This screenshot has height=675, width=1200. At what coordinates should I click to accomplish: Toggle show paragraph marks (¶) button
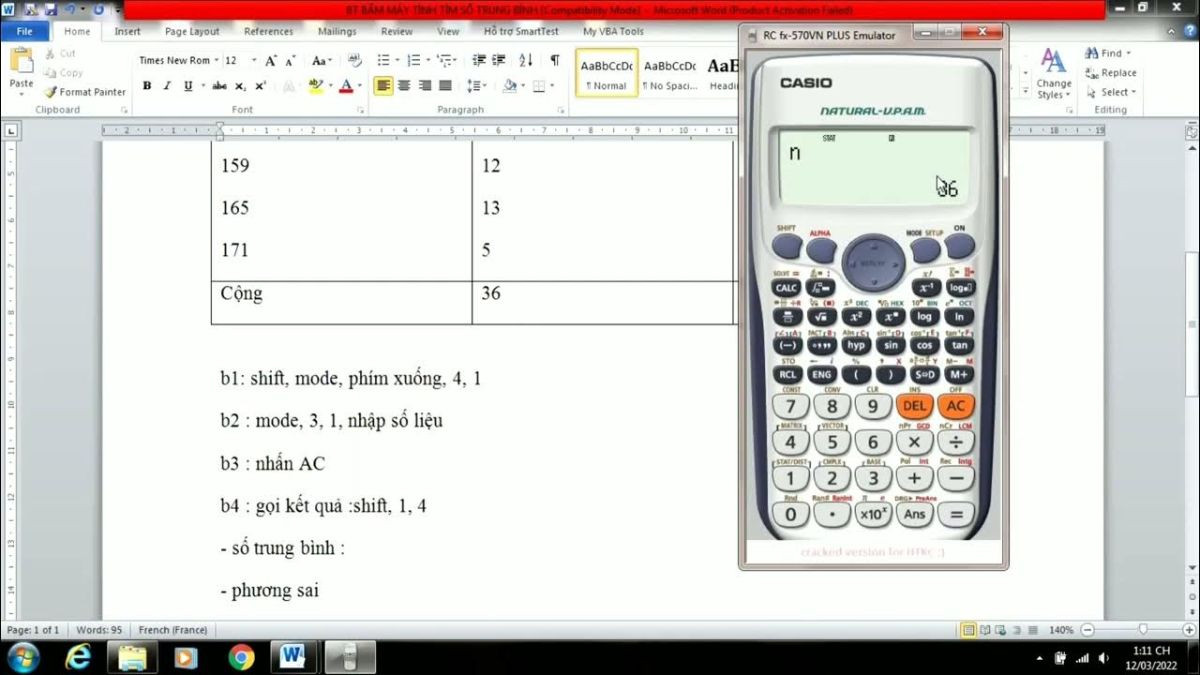coord(555,61)
